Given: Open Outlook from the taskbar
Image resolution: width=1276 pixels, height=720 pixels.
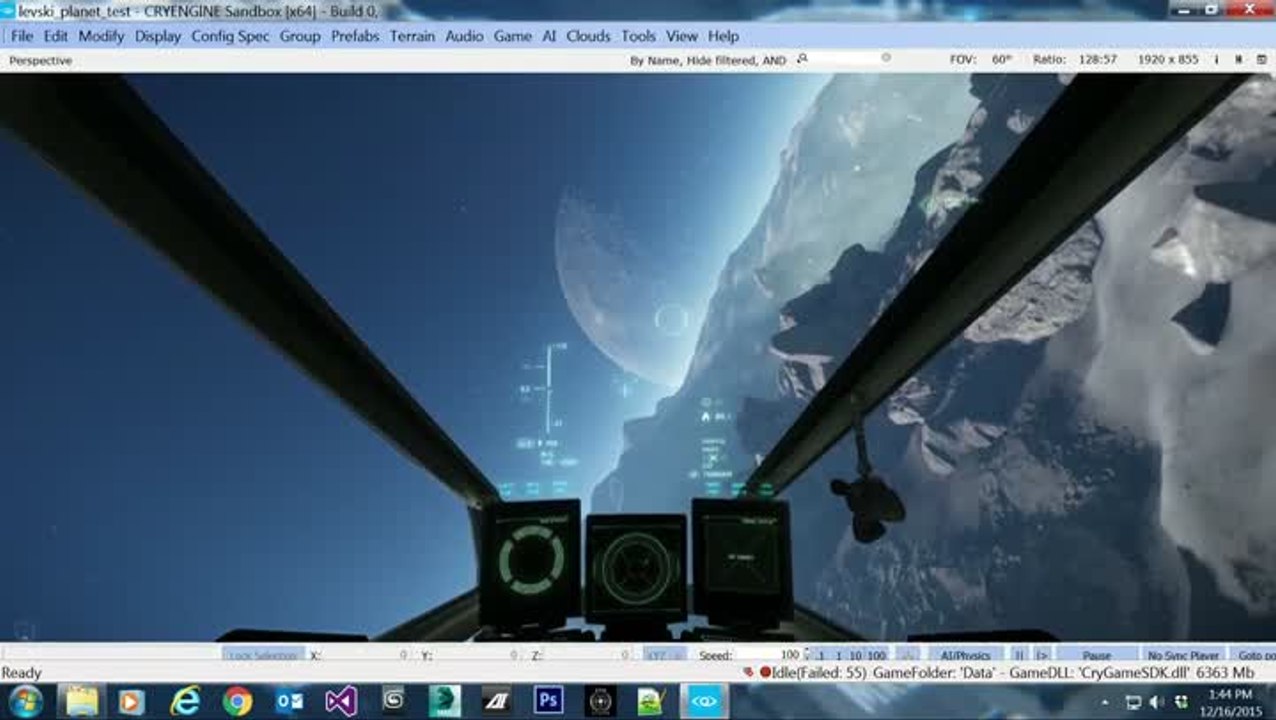Looking at the screenshot, I should 289,701.
